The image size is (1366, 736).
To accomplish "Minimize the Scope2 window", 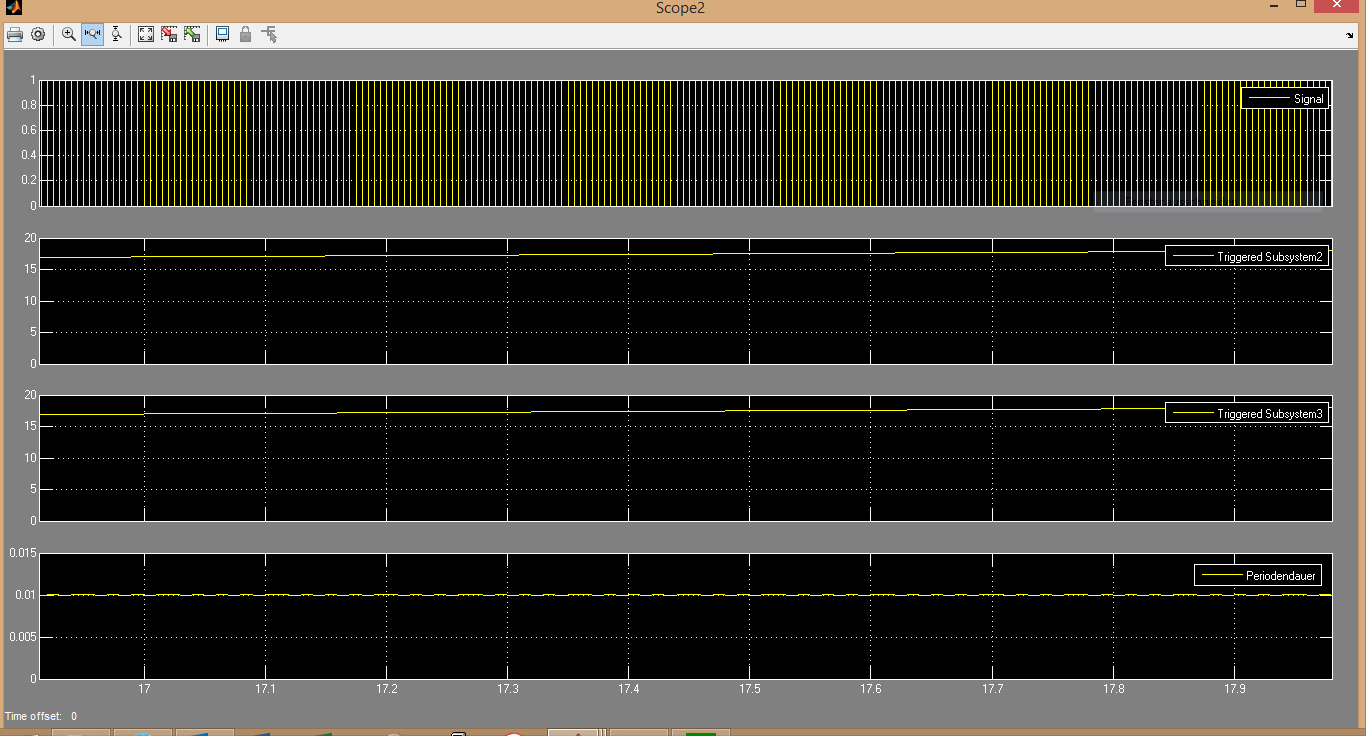I will pyautogui.click(x=1272, y=5).
